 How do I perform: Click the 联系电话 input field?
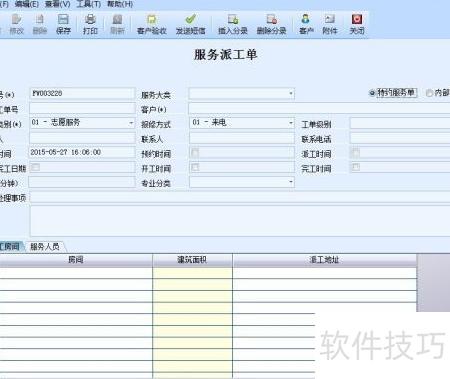pos(400,138)
